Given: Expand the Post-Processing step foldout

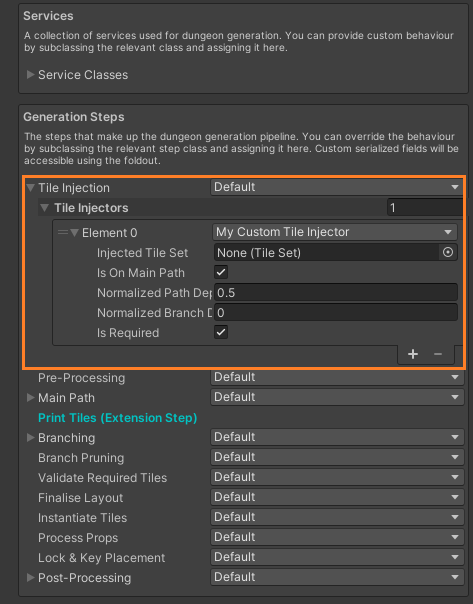Looking at the screenshot, I should [30, 577].
